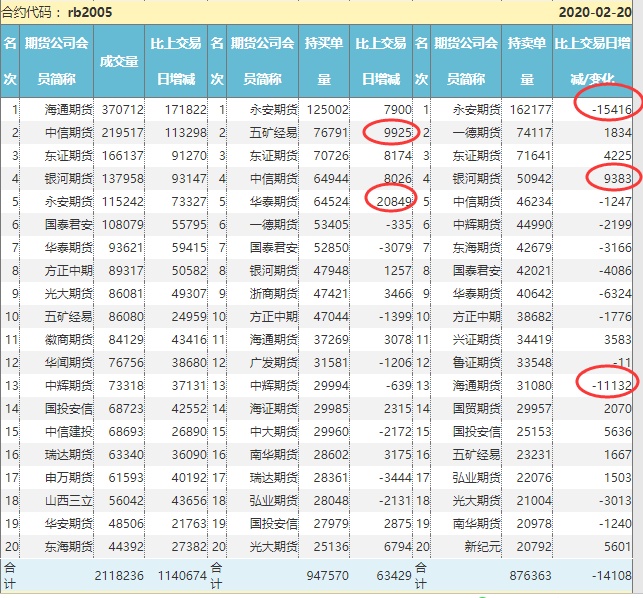This screenshot has width=643, height=598.
Task: Click 银河期货 volume 137958
Action: (123, 178)
